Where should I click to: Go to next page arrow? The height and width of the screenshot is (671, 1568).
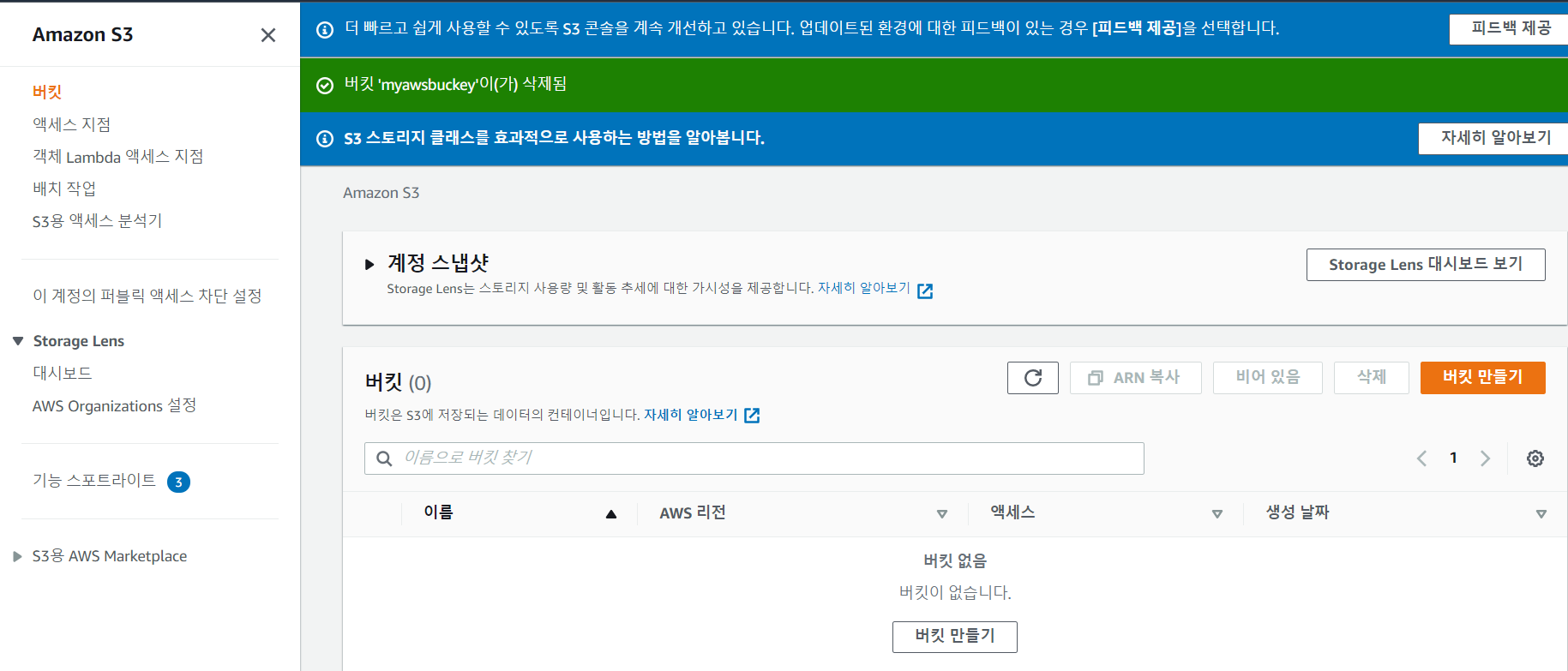click(x=1486, y=458)
